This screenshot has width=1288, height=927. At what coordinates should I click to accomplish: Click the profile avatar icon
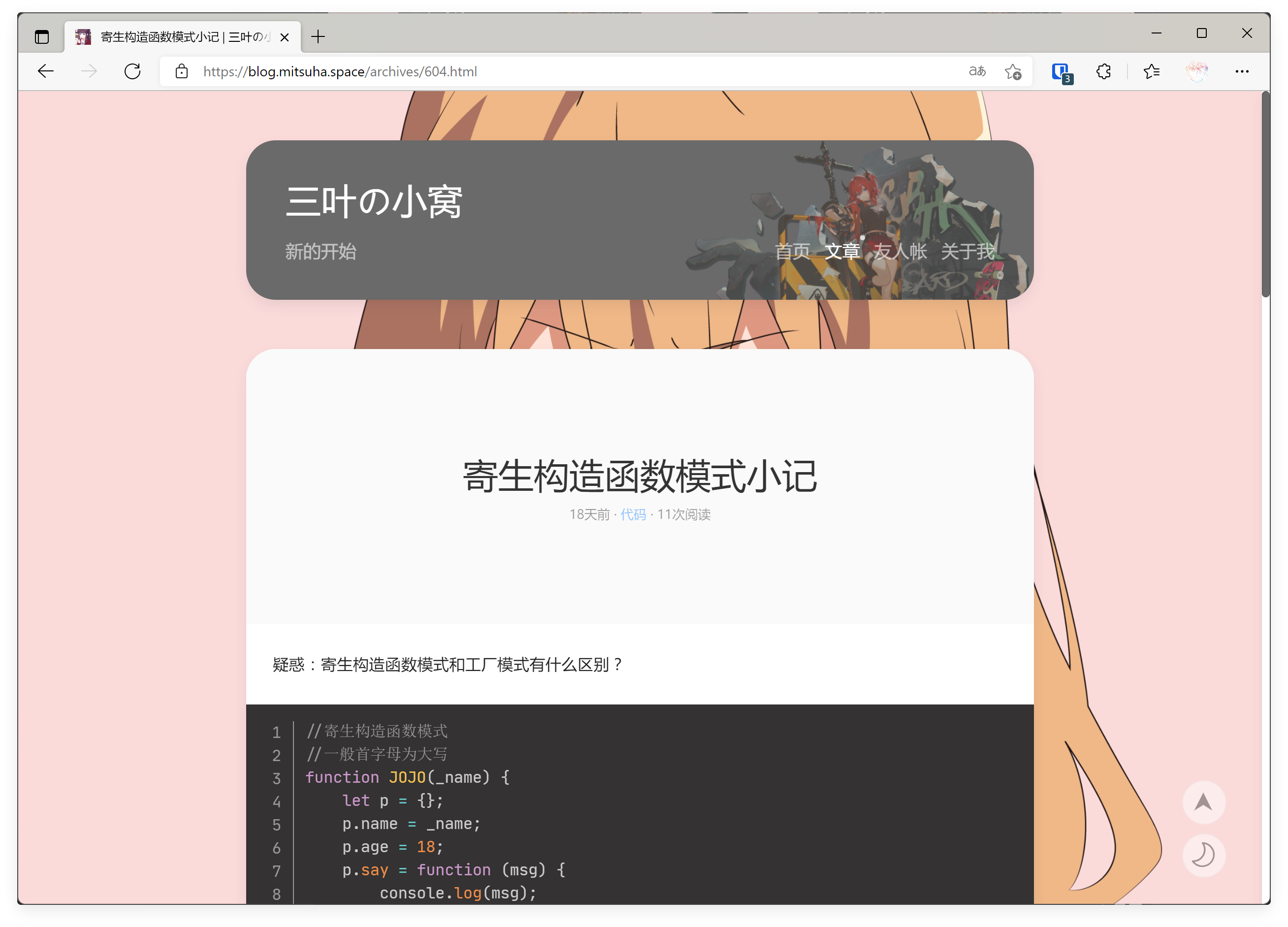pyautogui.click(x=1196, y=71)
